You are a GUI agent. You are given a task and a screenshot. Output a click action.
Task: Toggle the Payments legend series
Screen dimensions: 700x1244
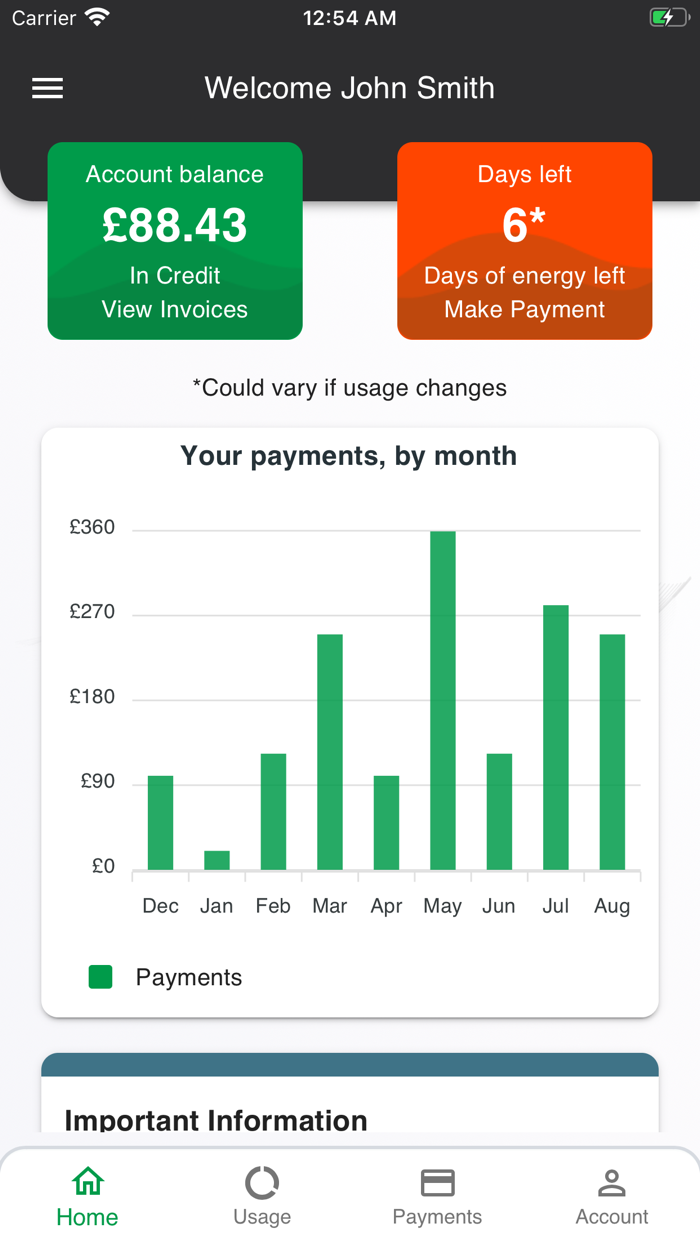point(166,977)
